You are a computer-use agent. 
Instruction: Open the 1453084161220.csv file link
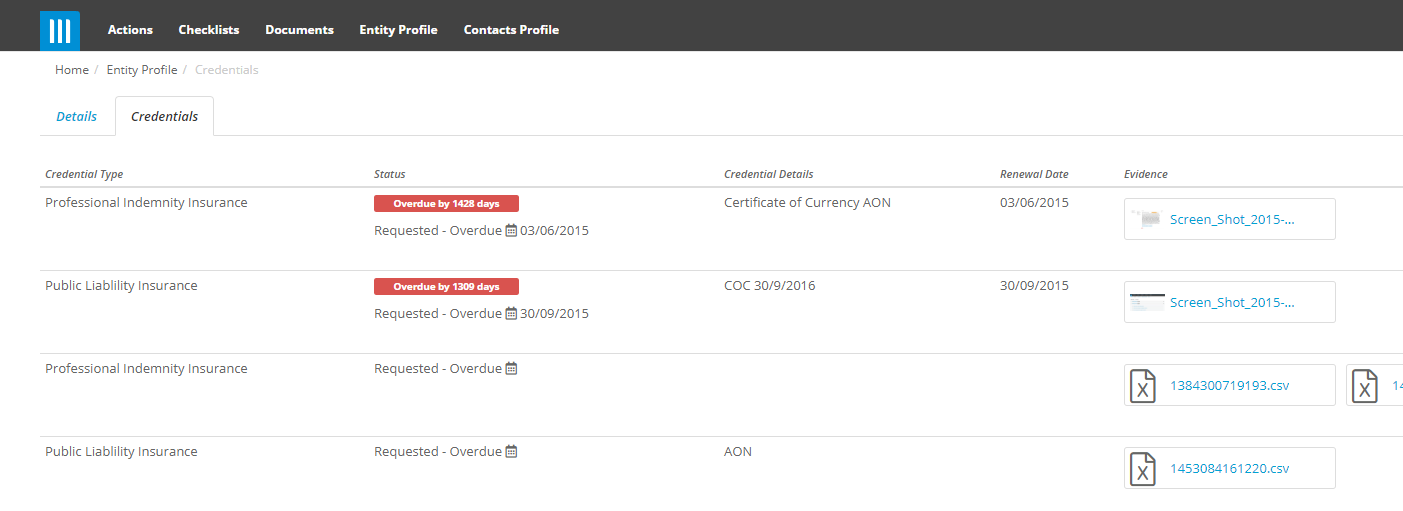pyautogui.click(x=1229, y=469)
